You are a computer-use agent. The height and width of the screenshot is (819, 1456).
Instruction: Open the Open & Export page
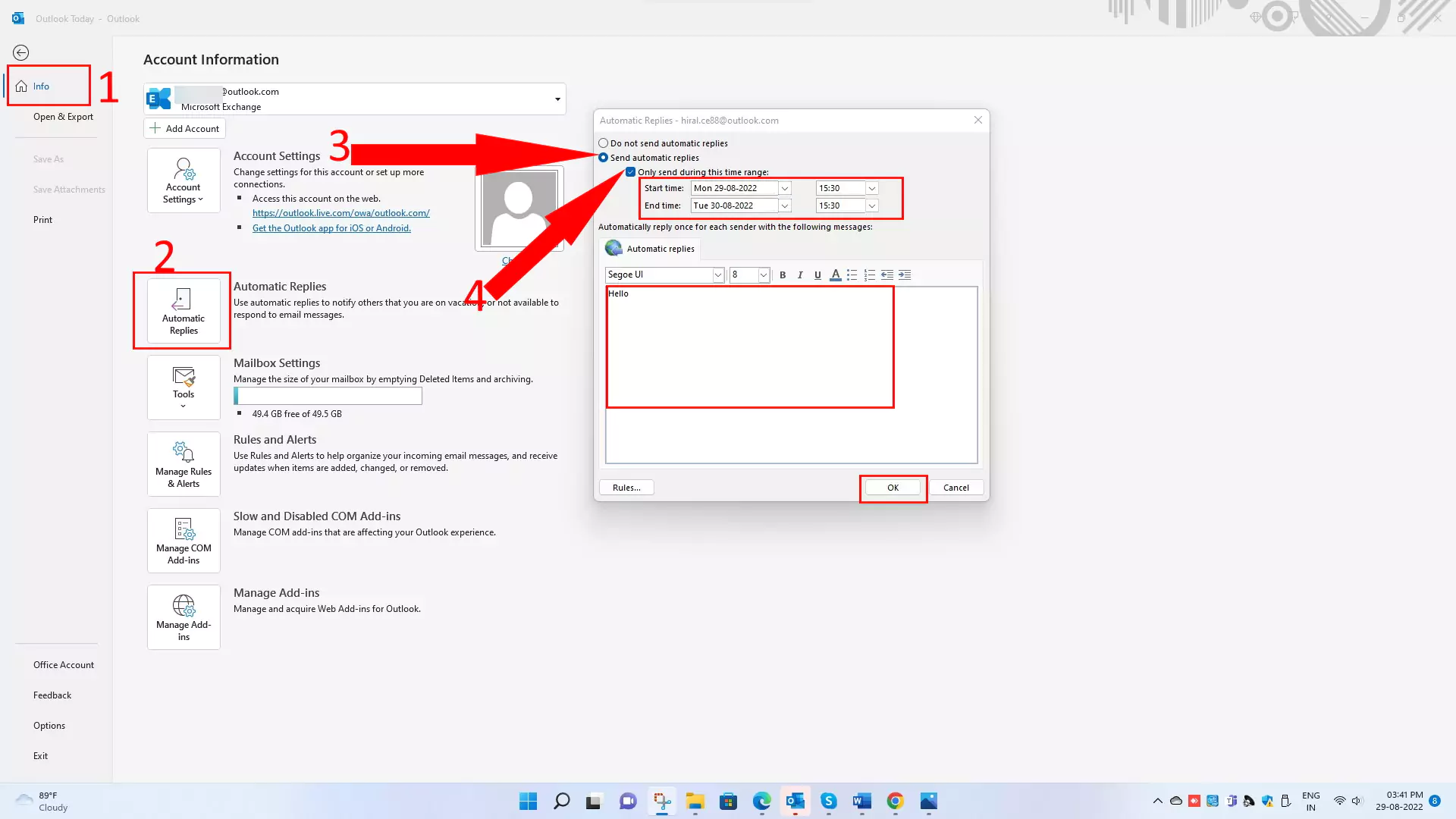click(x=63, y=117)
